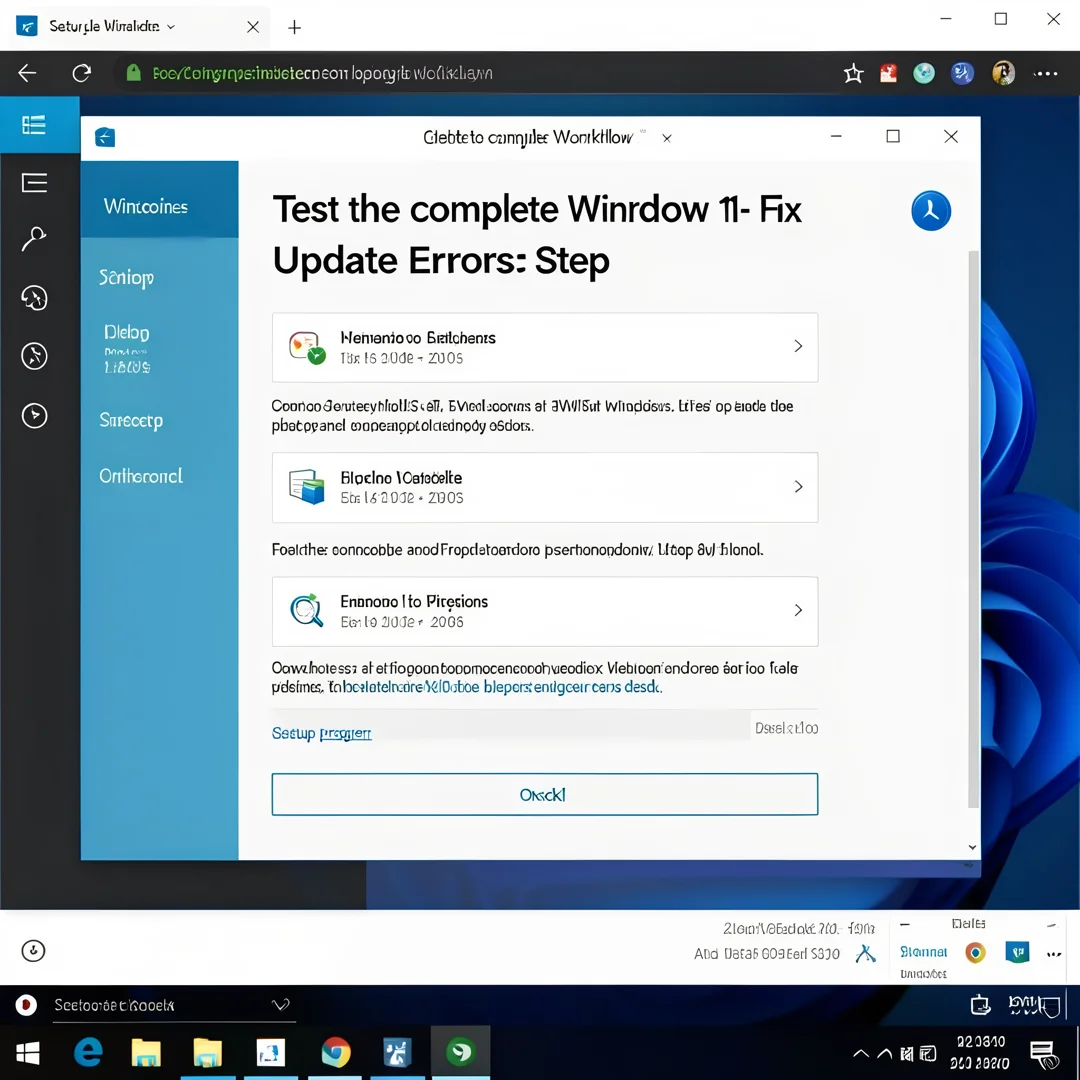Click the teal shield icon in lower panel
1080x1080 pixels.
[x=1017, y=952]
